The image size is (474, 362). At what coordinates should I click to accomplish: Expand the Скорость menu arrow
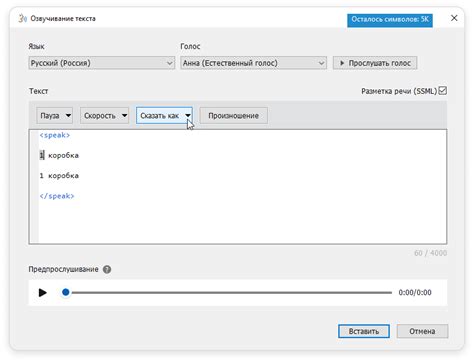coord(124,116)
